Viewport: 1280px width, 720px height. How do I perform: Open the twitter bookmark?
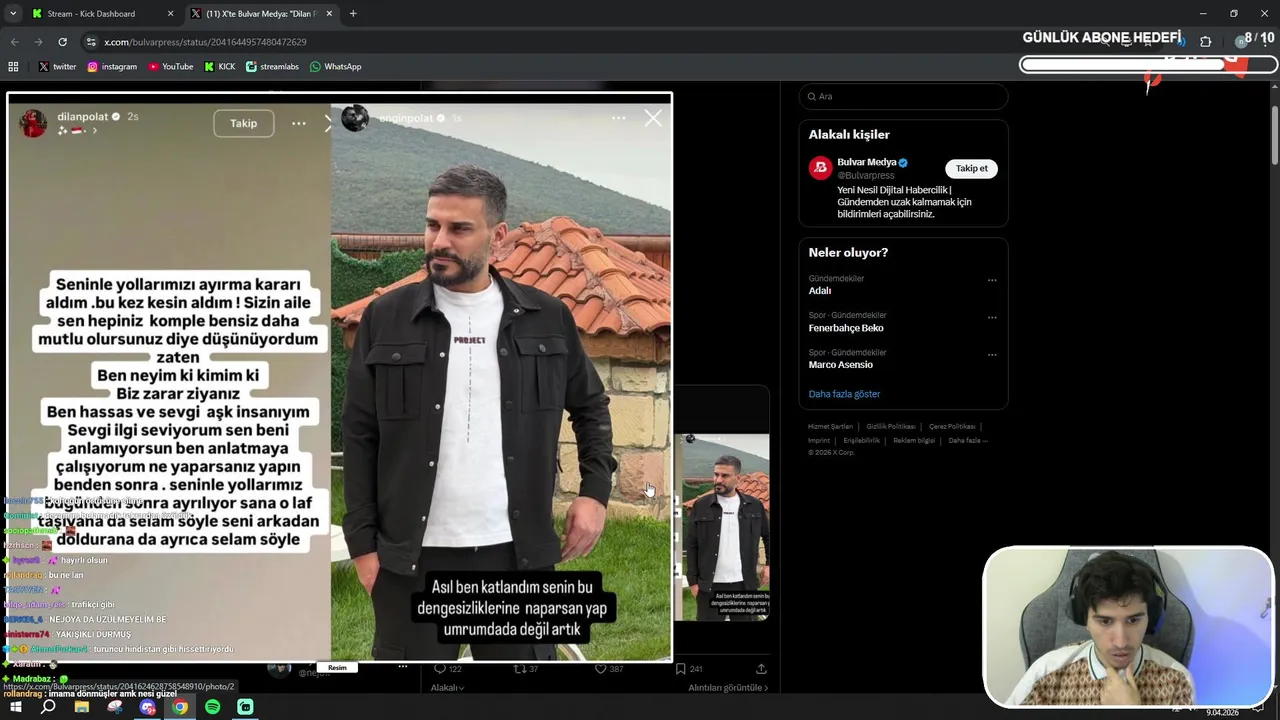(x=57, y=67)
